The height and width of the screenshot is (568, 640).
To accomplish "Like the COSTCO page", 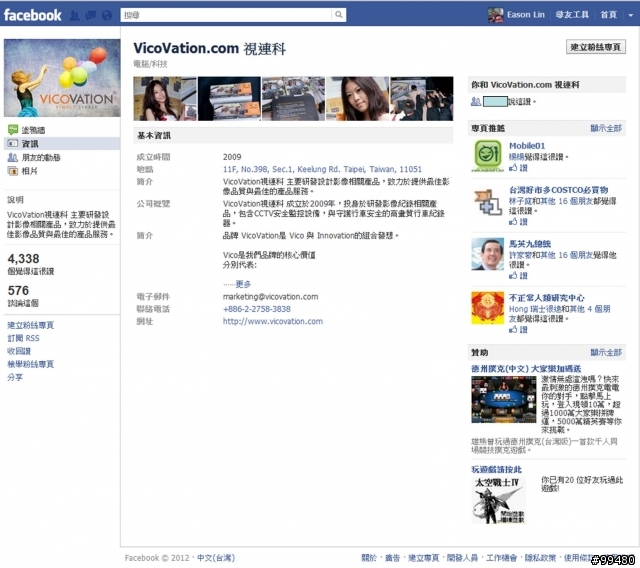I will [518, 222].
